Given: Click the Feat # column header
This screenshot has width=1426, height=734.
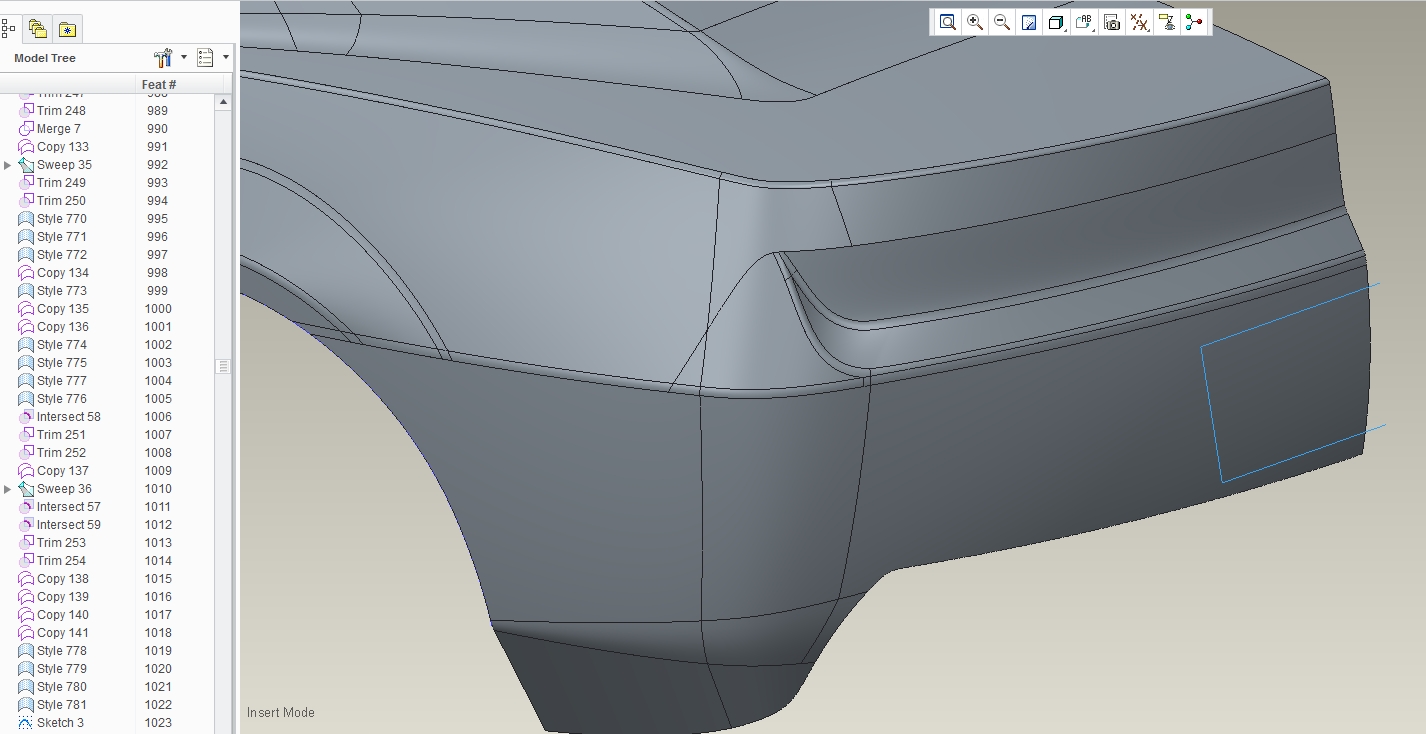Looking at the screenshot, I should pos(159,85).
